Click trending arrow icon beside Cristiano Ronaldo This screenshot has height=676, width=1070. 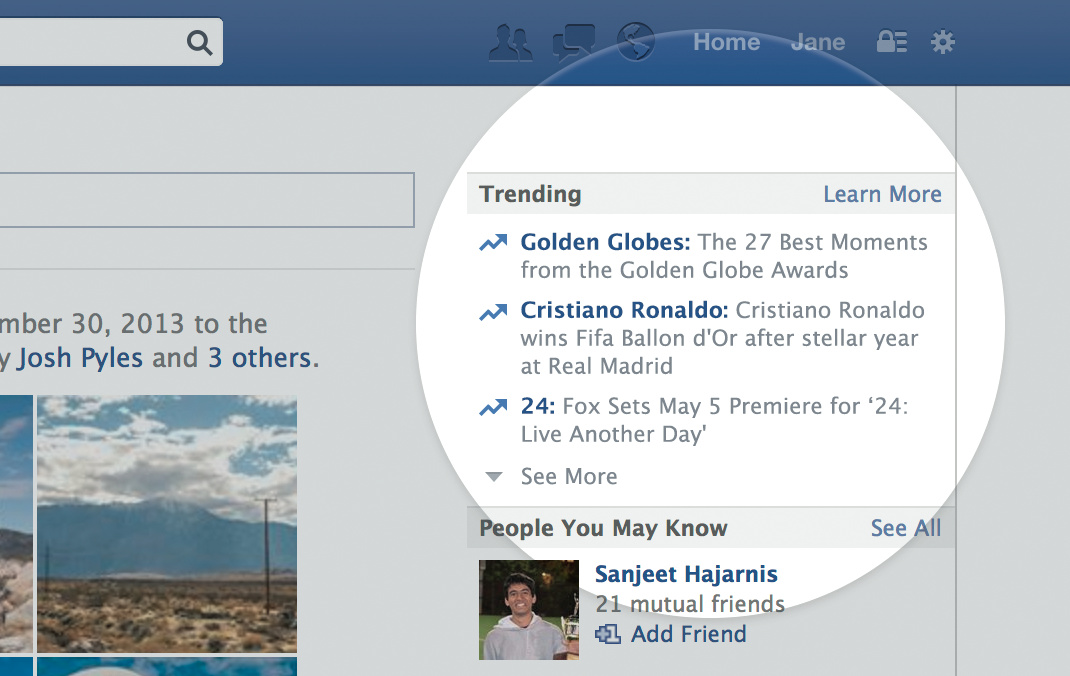pos(493,311)
